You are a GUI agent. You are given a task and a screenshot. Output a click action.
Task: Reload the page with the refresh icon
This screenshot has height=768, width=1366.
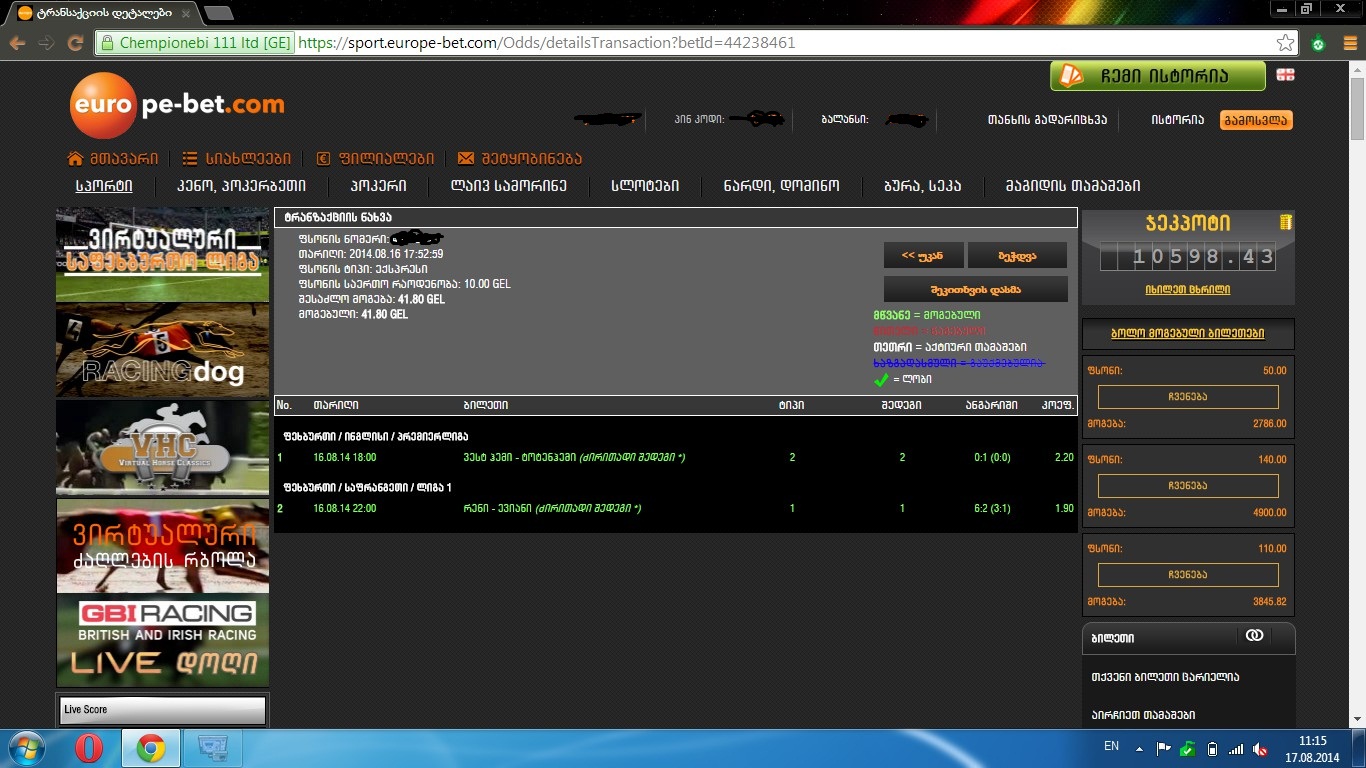tap(75, 43)
